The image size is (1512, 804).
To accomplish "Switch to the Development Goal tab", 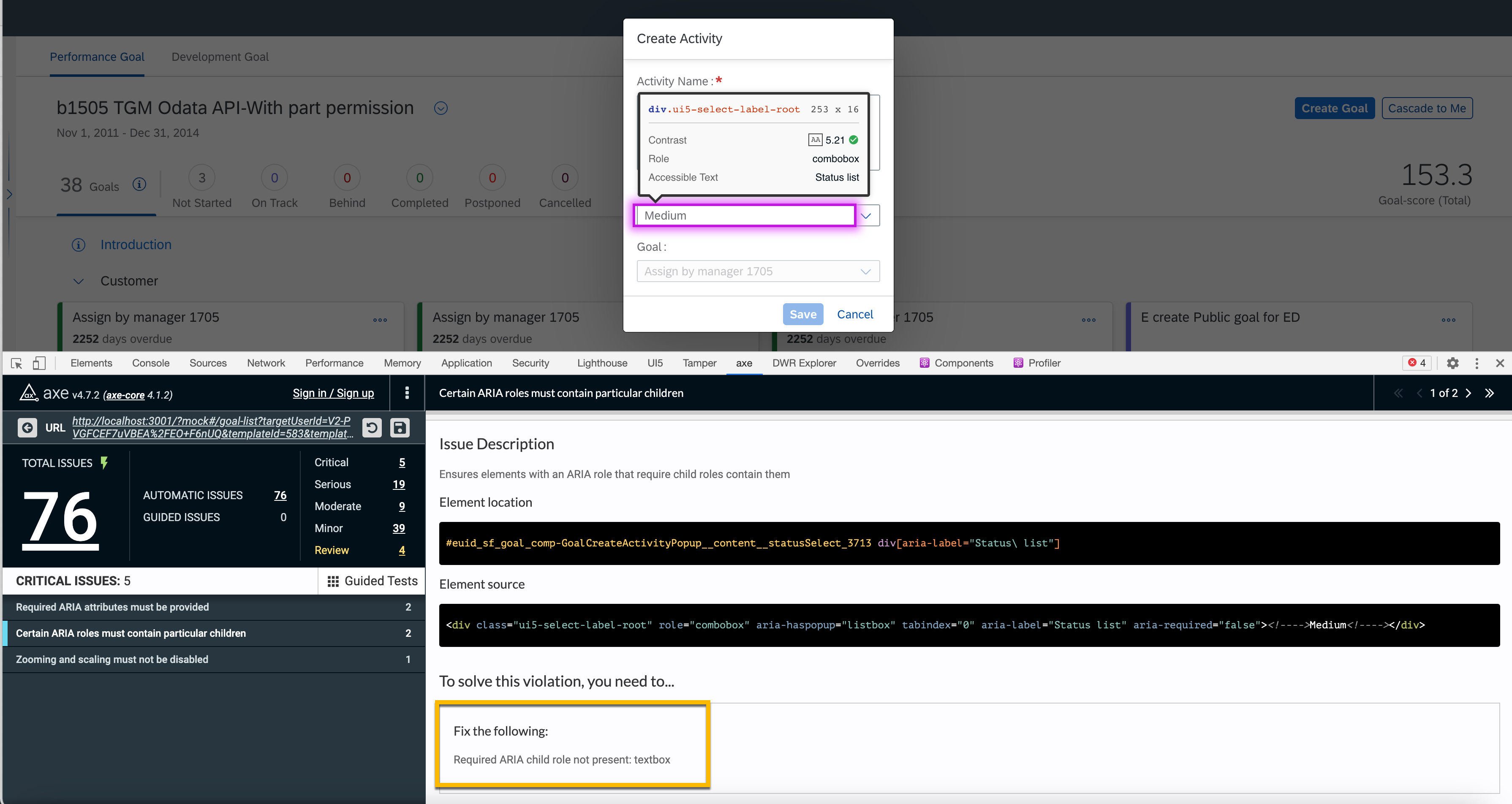I will tap(220, 56).
